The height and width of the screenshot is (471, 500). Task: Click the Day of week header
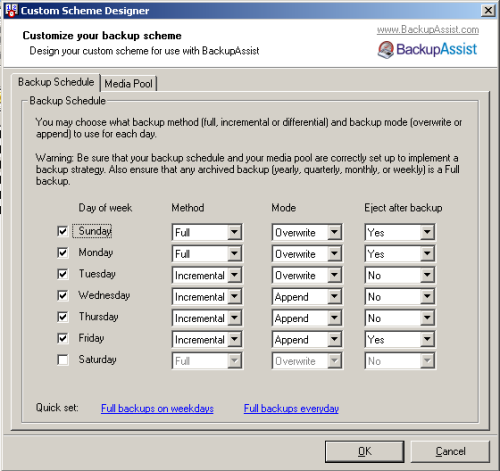pyautogui.click(x=105, y=208)
